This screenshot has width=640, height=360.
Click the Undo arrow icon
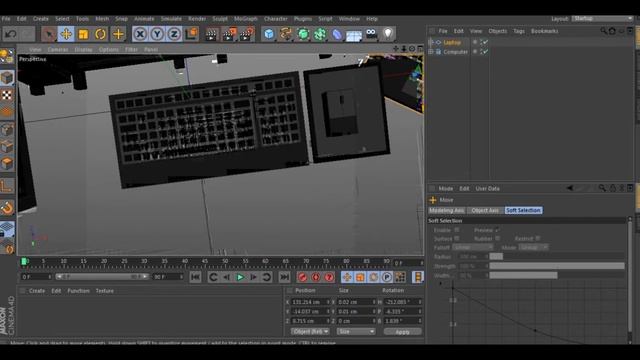tap(11, 34)
